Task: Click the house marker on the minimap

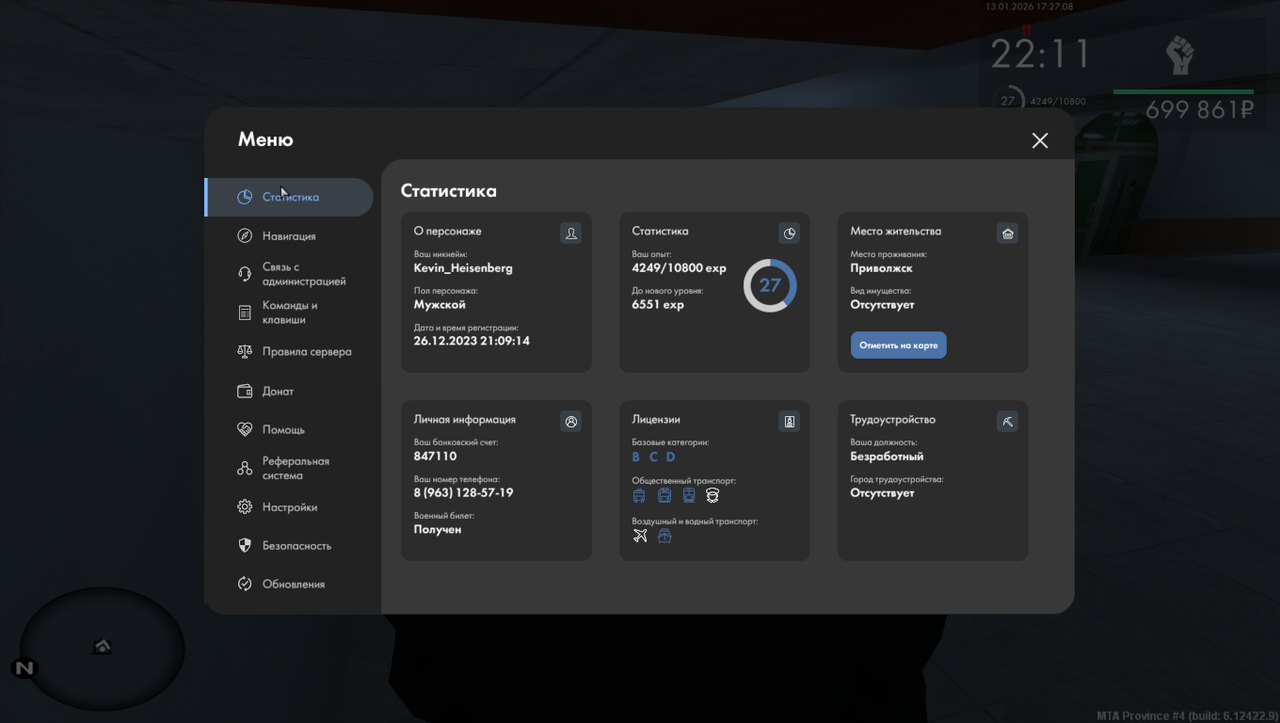Action: pos(102,647)
